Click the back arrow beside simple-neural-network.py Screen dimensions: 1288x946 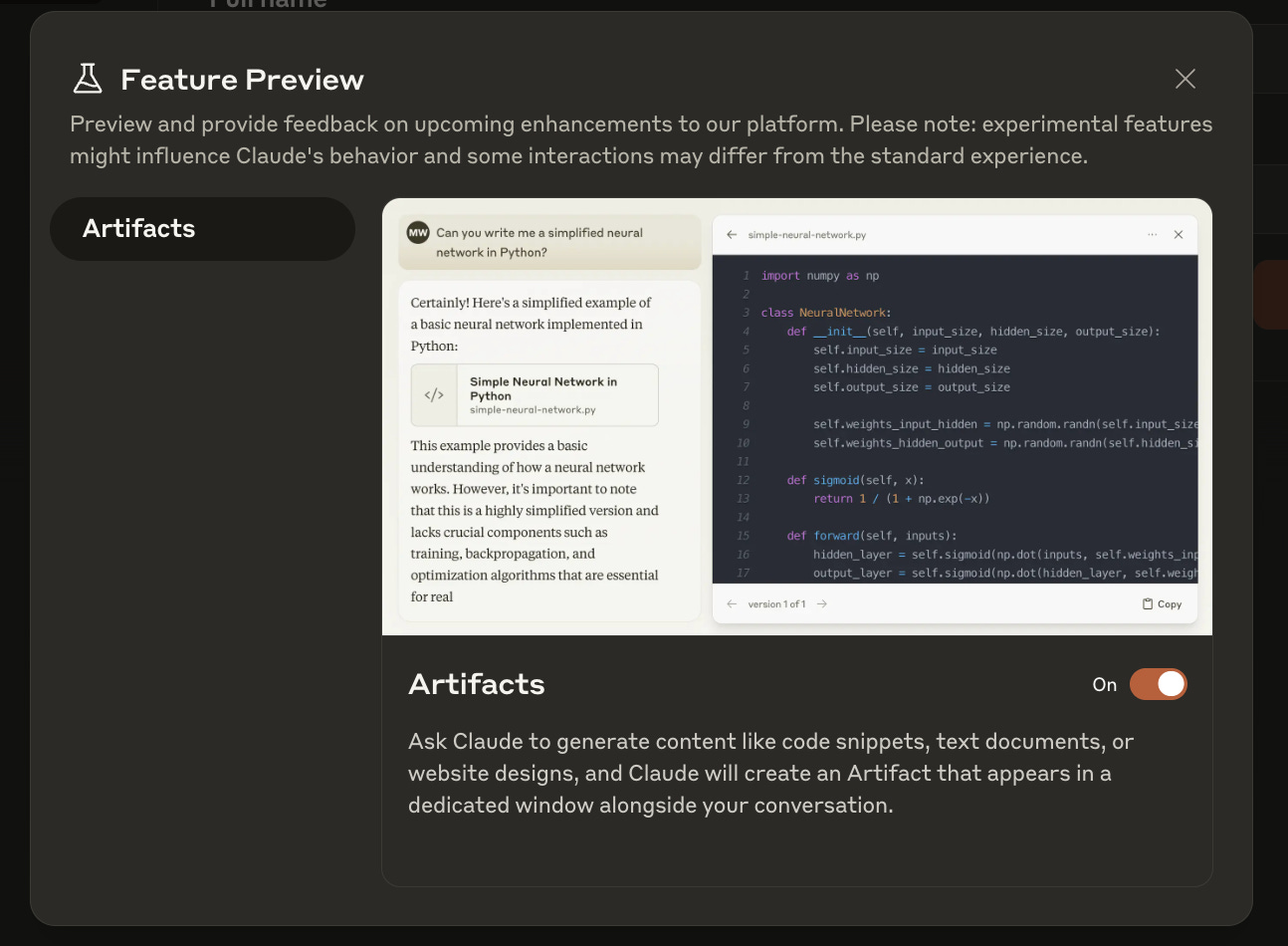pos(732,235)
